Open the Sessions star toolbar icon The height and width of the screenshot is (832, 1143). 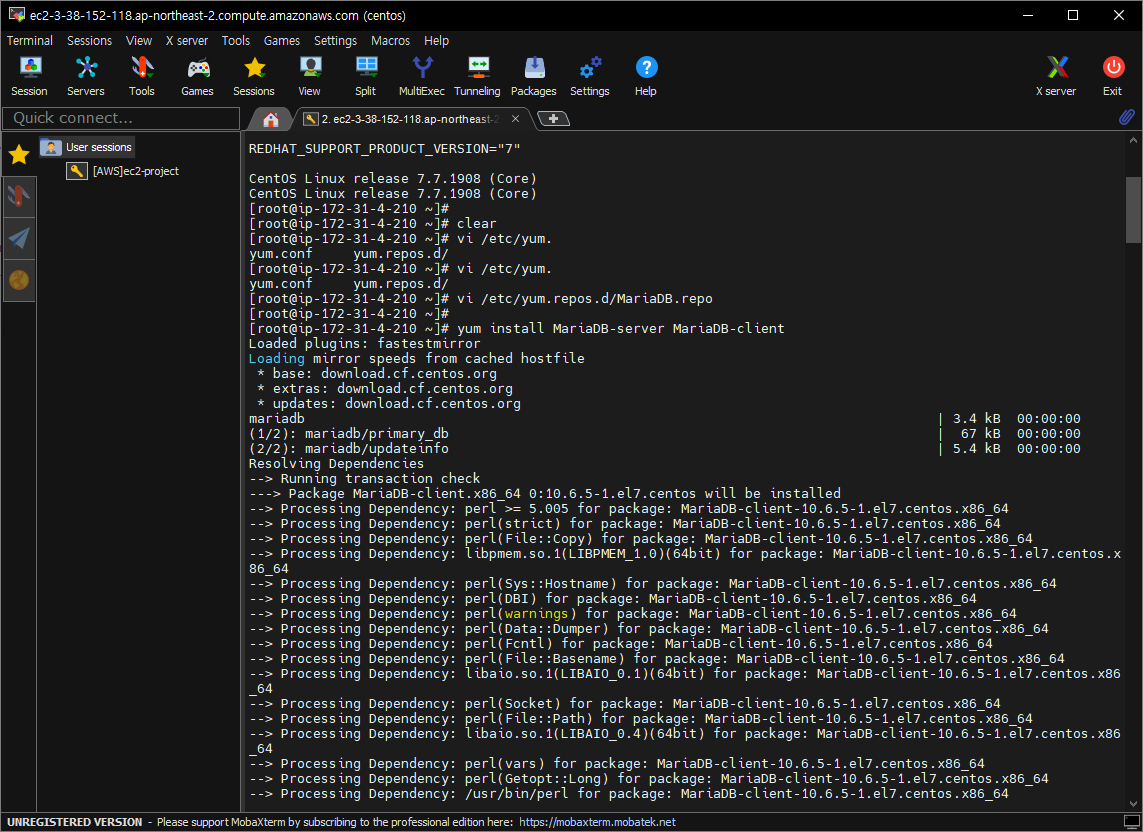click(254, 76)
